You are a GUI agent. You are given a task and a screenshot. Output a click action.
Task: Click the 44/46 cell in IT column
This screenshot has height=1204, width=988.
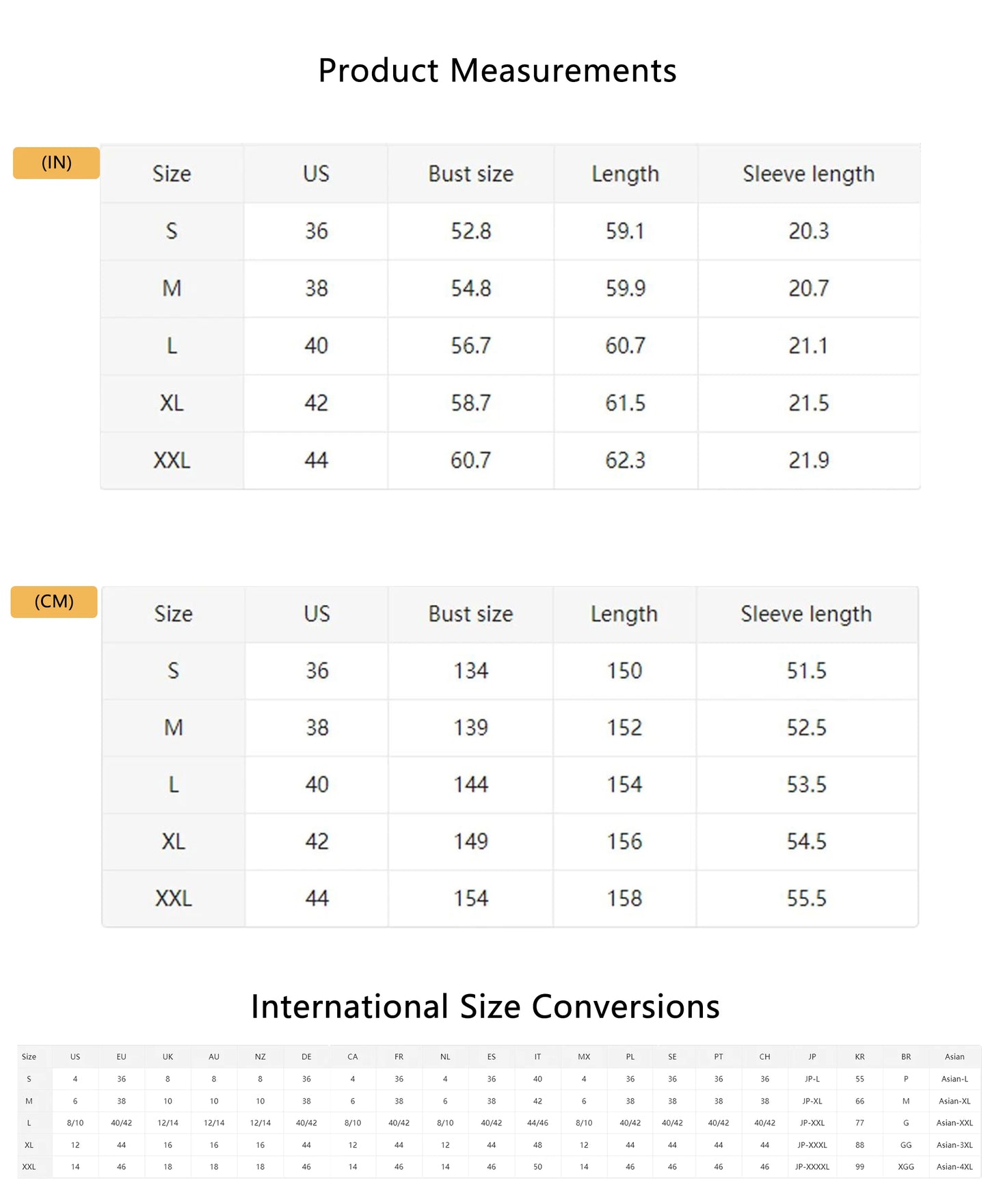(537, 1123)
